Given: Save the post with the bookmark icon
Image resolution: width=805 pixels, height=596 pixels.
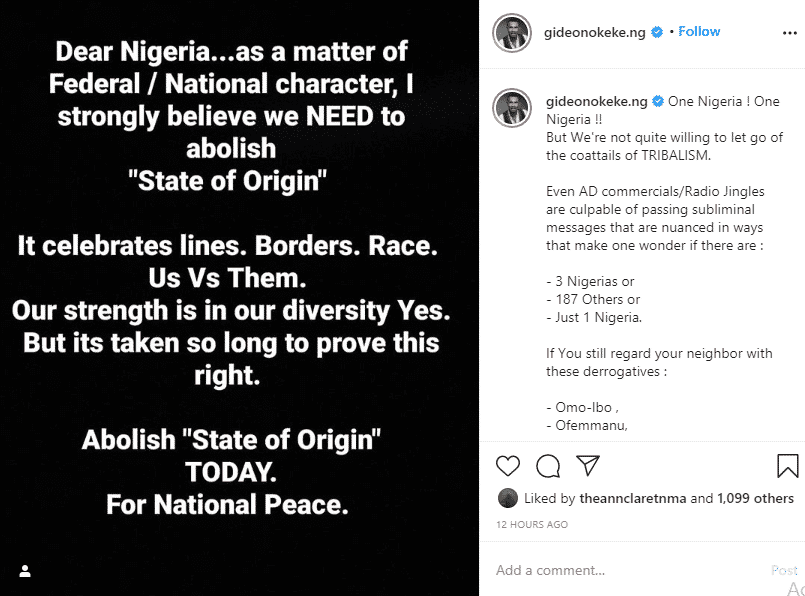Looking at the screenshot, I should coord(787,465).
